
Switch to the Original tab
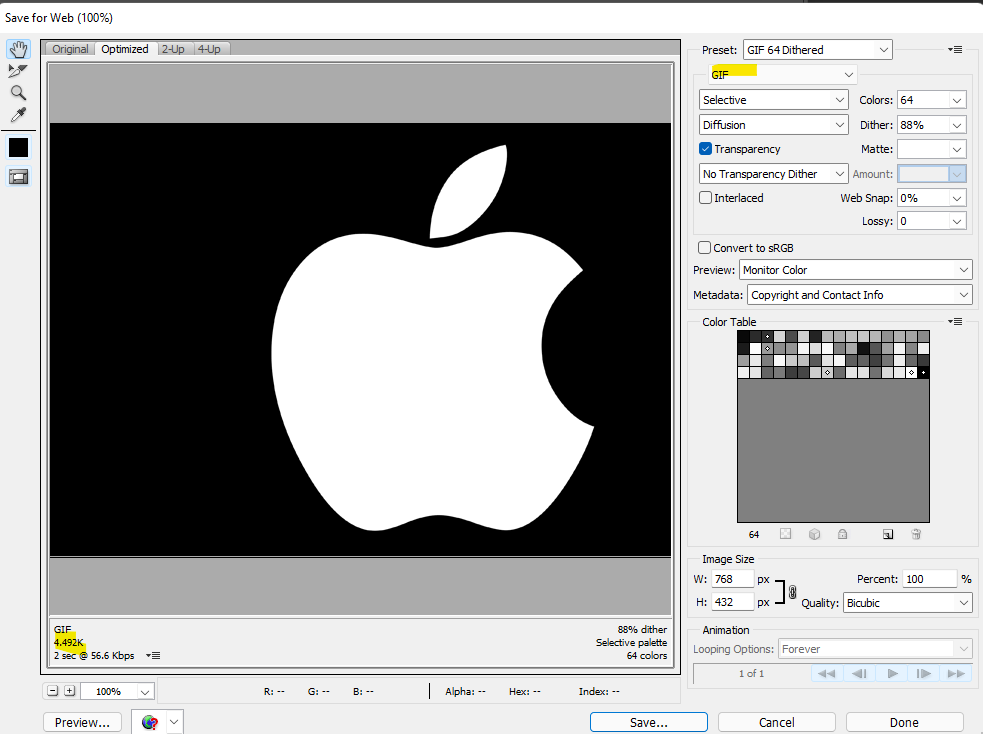pyautogui.click(x=70, y=49)
